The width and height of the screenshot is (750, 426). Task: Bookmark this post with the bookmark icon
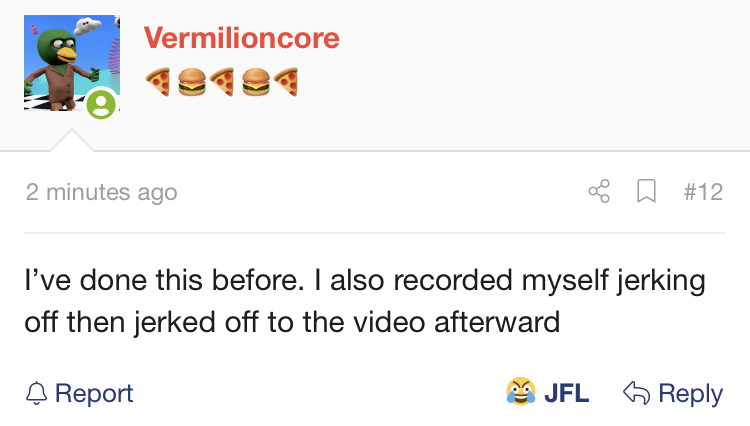[x=646, y=191]
